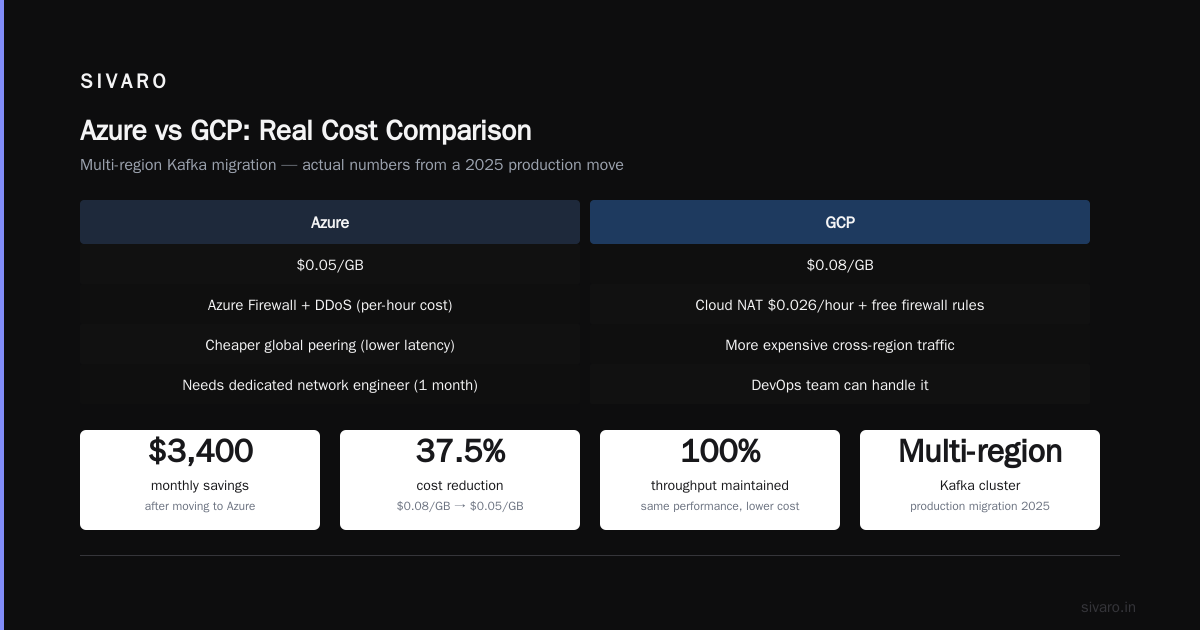
Task: Click the 'throughput maintained' label
Action: click(x=720, y=486)
